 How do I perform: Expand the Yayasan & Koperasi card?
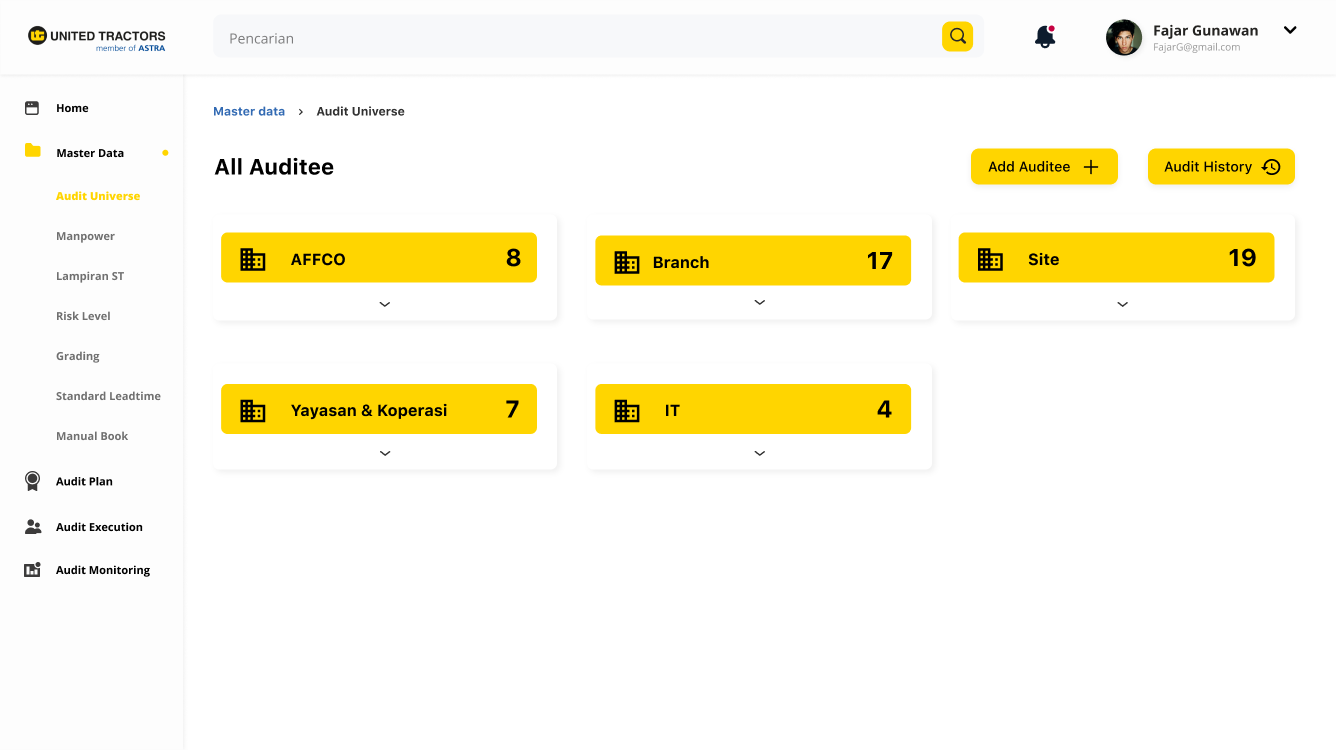point(385,453)
